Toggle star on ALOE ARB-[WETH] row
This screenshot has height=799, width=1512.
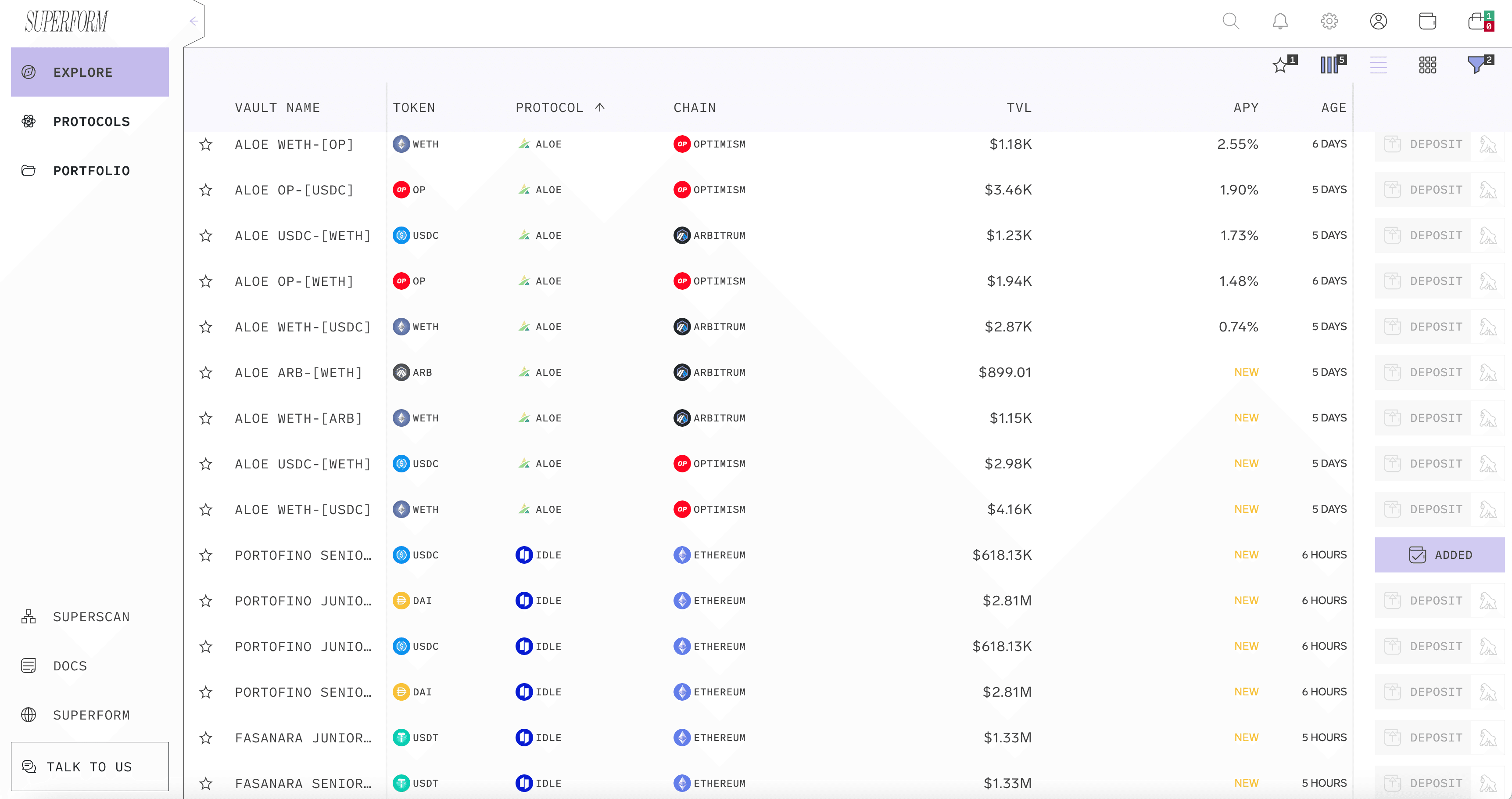[205, 373]
